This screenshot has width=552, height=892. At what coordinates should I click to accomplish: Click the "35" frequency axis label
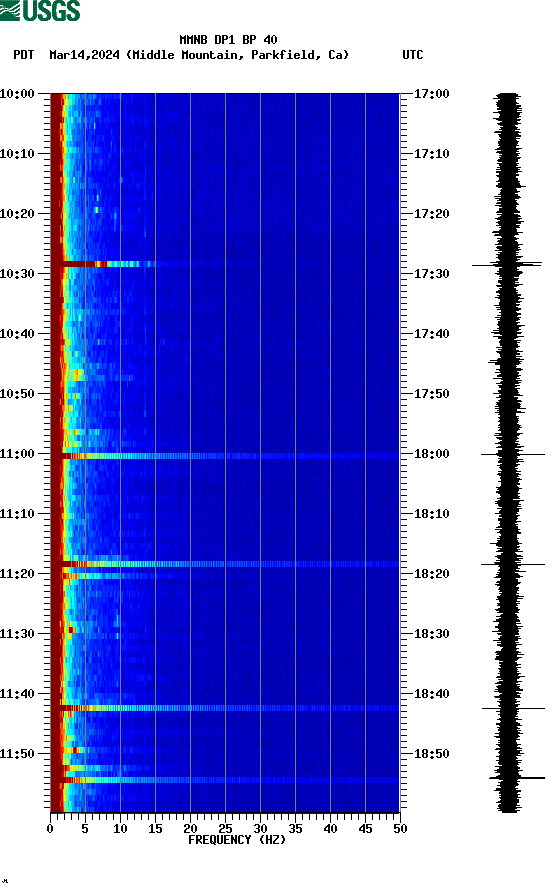click(x=295, y=829)
